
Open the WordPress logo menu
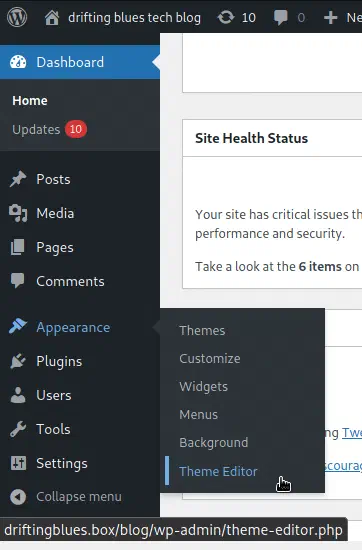(17, 17)
